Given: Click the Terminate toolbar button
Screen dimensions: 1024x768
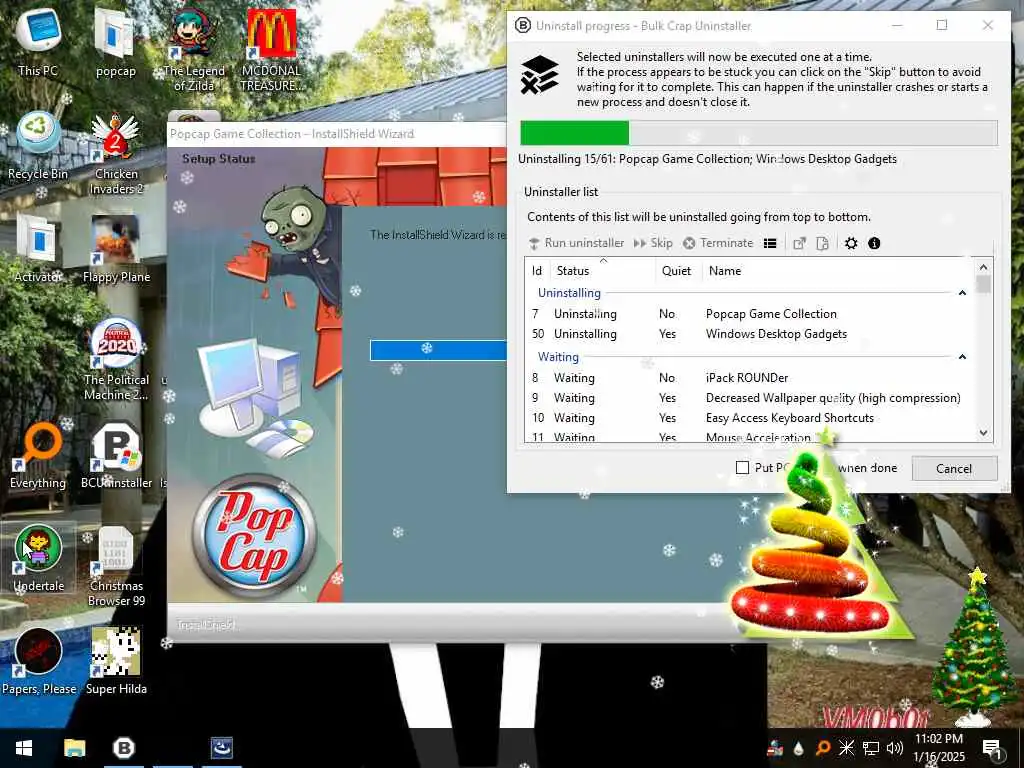Looking at the screenshot, I should click(x=718, y=243).
